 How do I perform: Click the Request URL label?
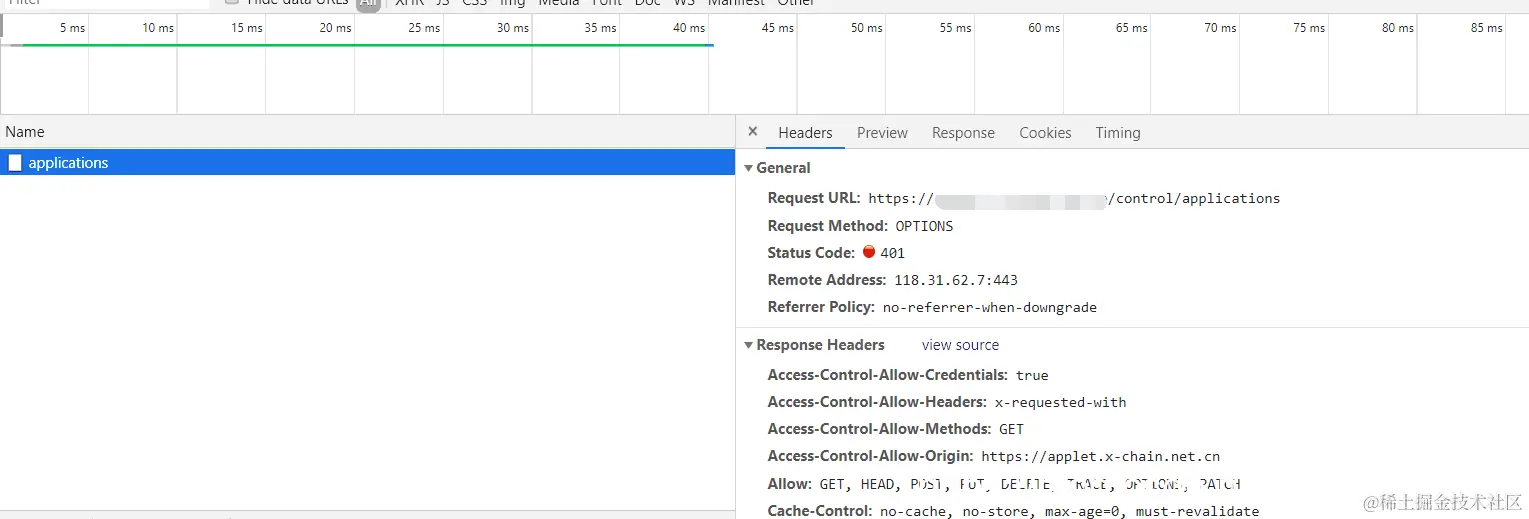point(814,198)
